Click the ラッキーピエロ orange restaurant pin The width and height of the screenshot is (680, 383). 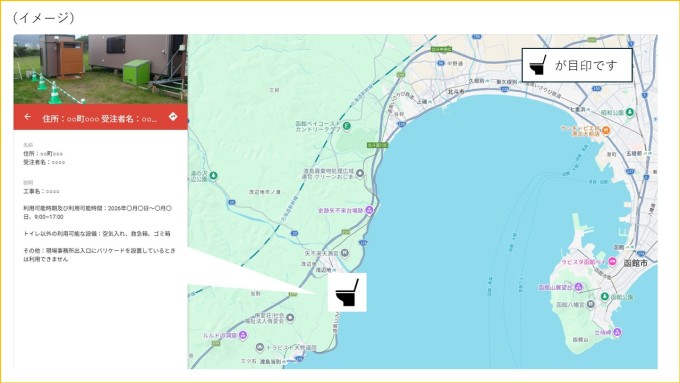coord(606,130)
